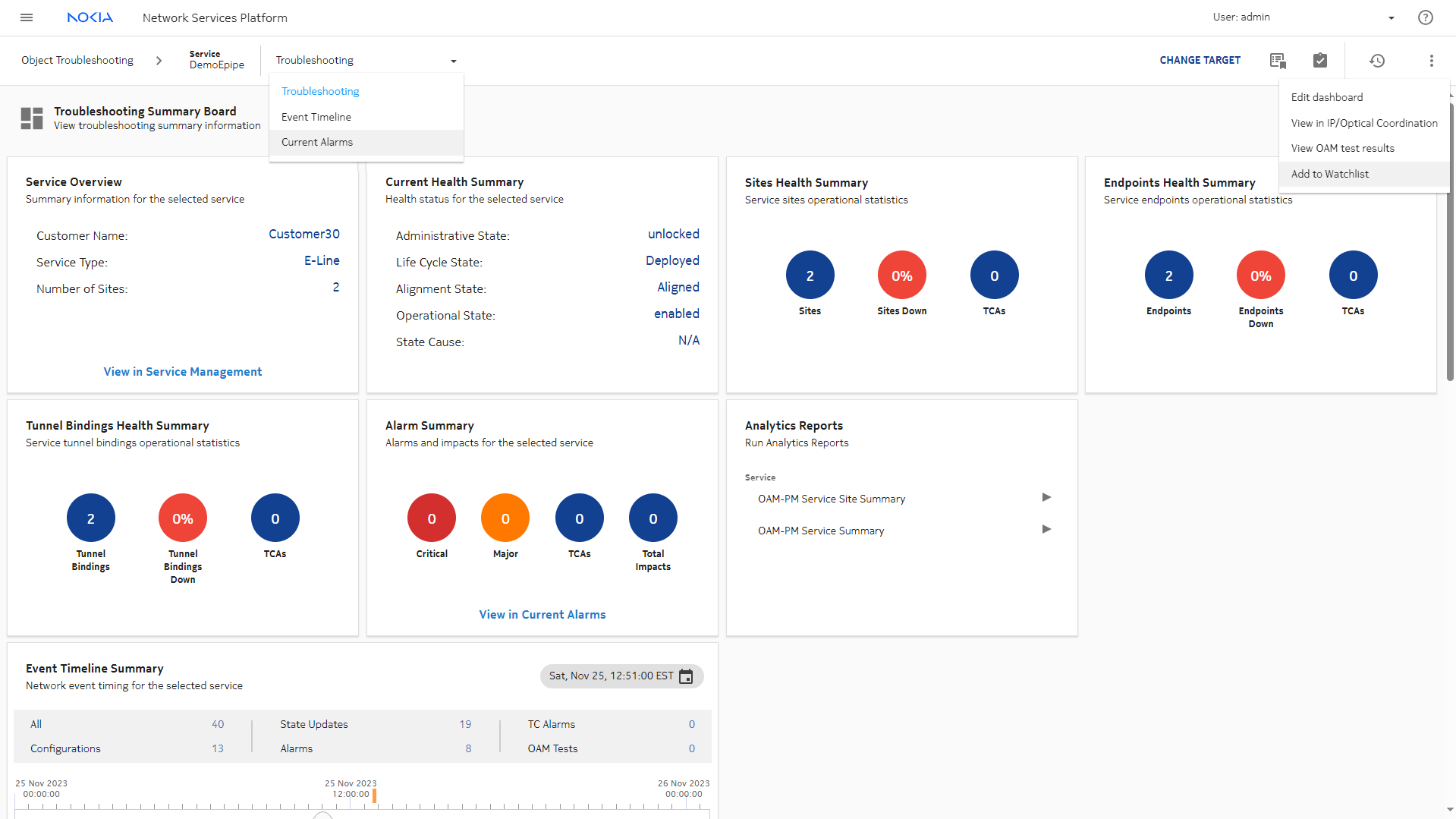Expand the User admin dropdown arrow

click(1392, 18)
